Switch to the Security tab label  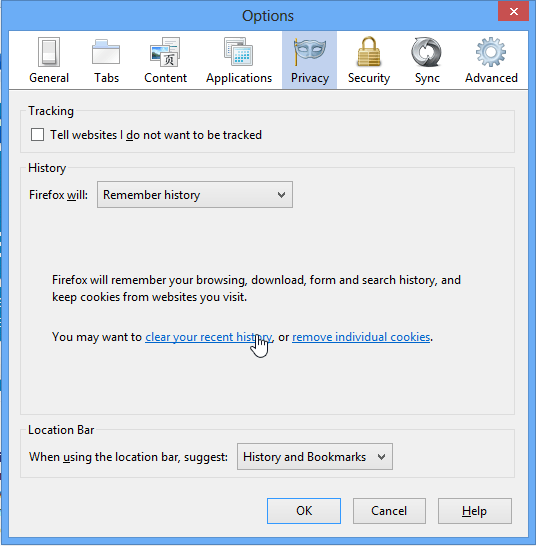coord(369,78)
